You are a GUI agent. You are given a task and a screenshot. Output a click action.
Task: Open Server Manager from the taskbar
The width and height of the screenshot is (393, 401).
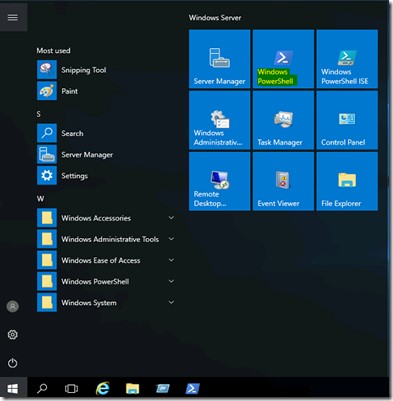163,388
